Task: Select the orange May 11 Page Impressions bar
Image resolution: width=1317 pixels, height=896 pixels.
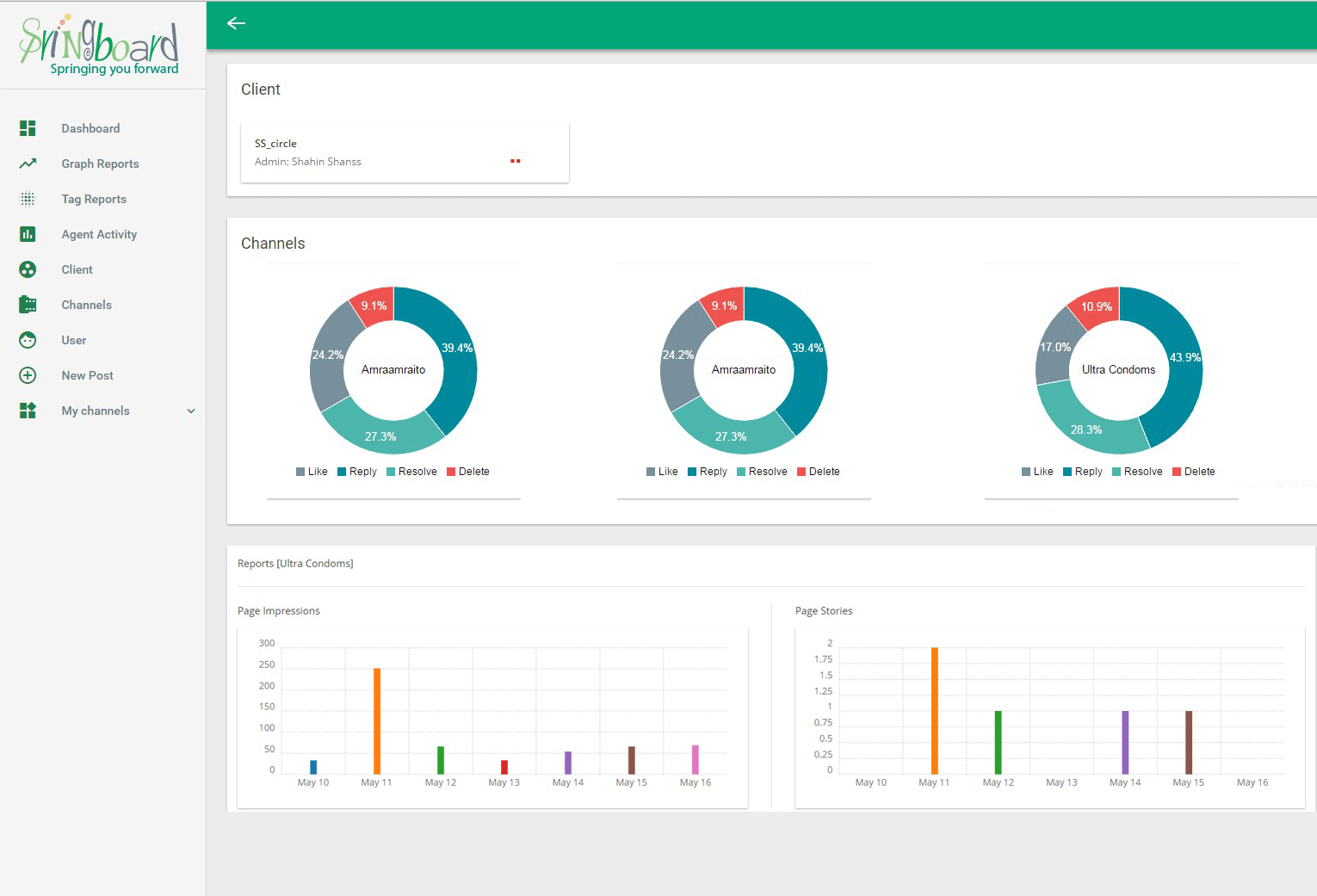Action: tap(377, 721)
